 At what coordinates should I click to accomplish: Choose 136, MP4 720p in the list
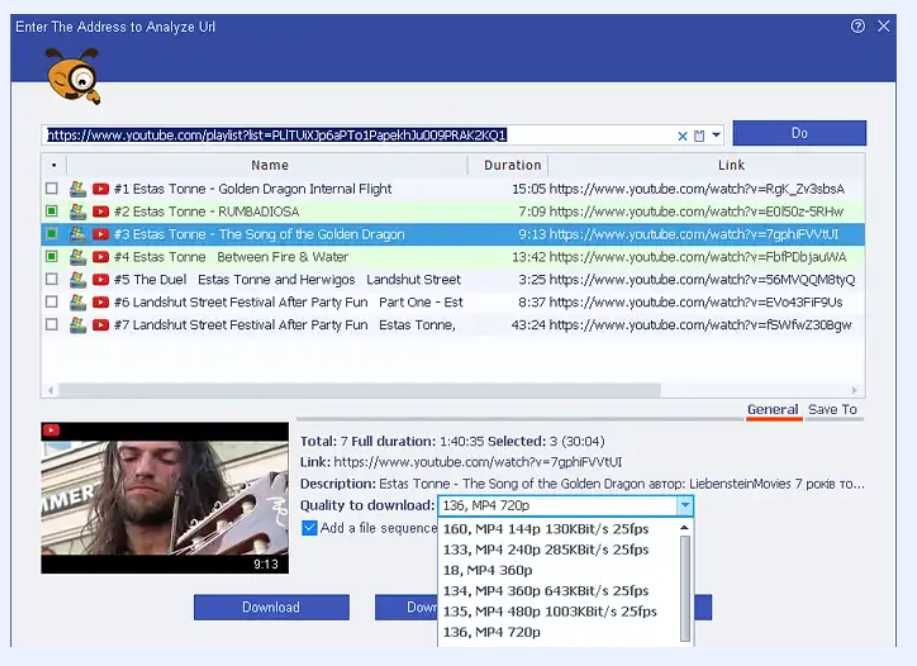click(492, 632)
